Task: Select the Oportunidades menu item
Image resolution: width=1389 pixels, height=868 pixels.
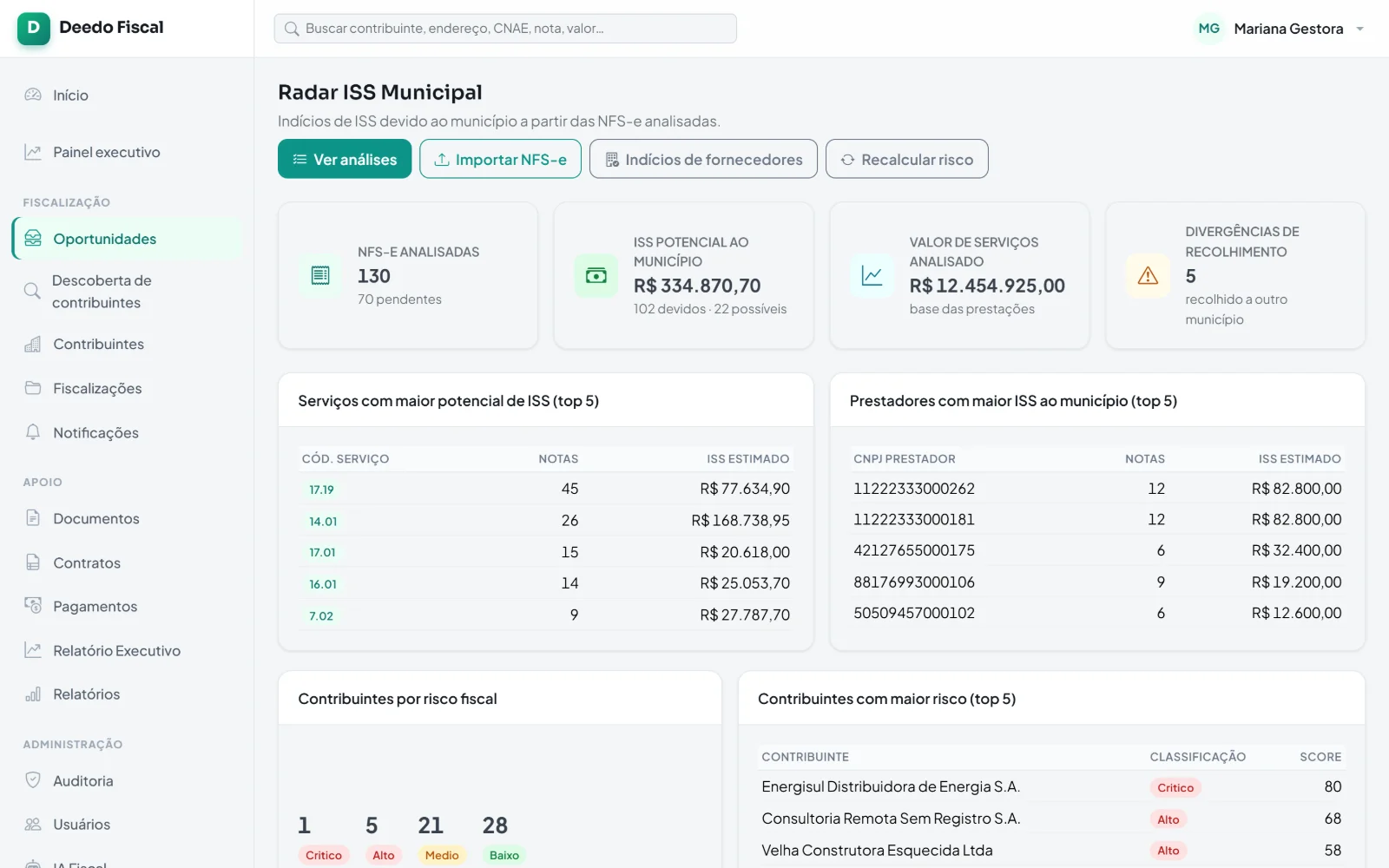Action: point(128,239)
